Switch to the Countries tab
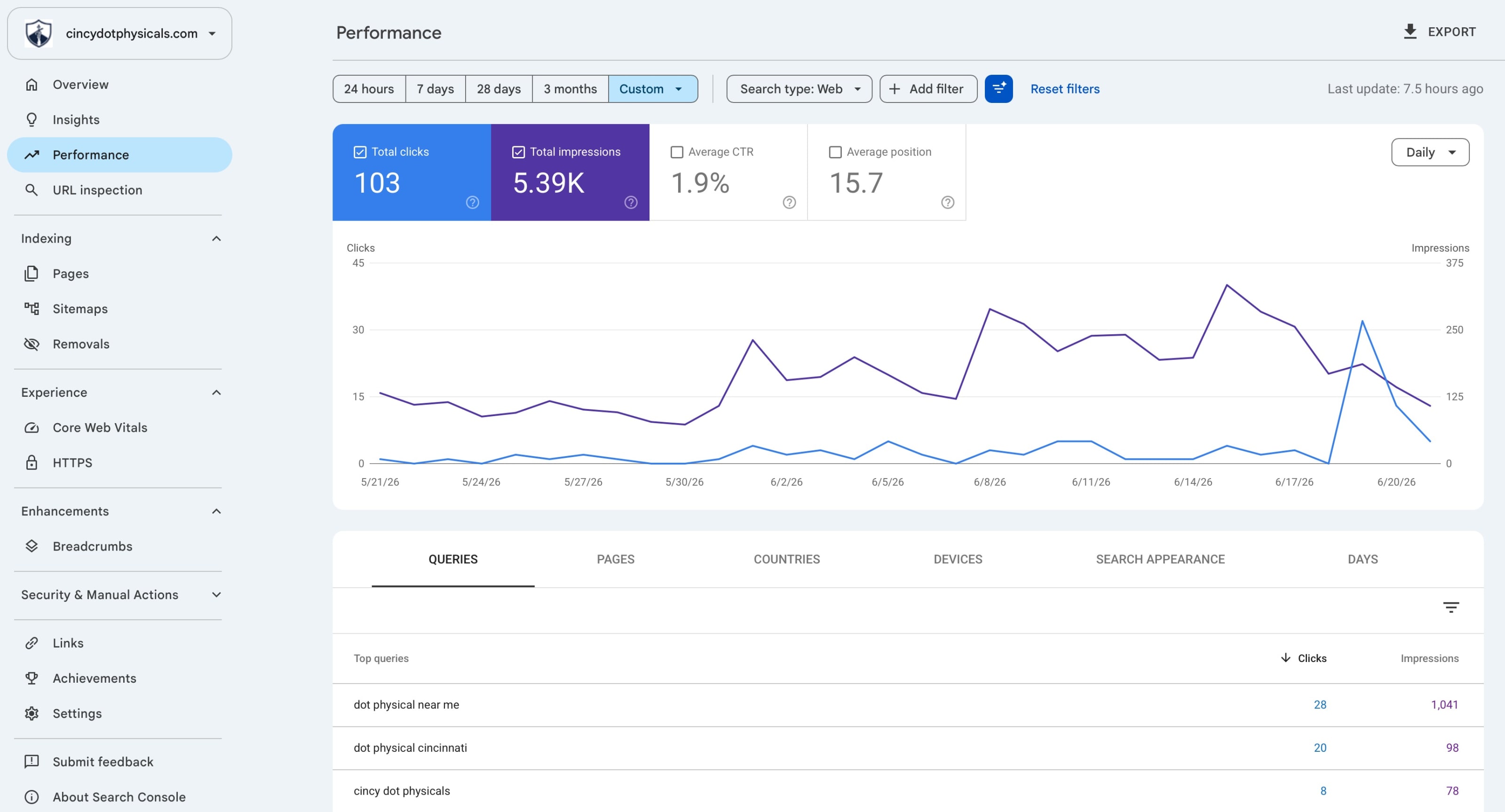The width and height of the screenshot is (1505, 812). [786, 559]
